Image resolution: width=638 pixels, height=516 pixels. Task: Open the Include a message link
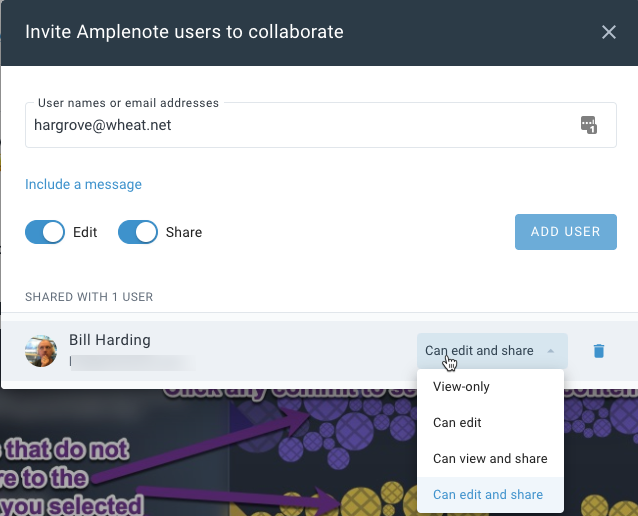tap(83, 184)
